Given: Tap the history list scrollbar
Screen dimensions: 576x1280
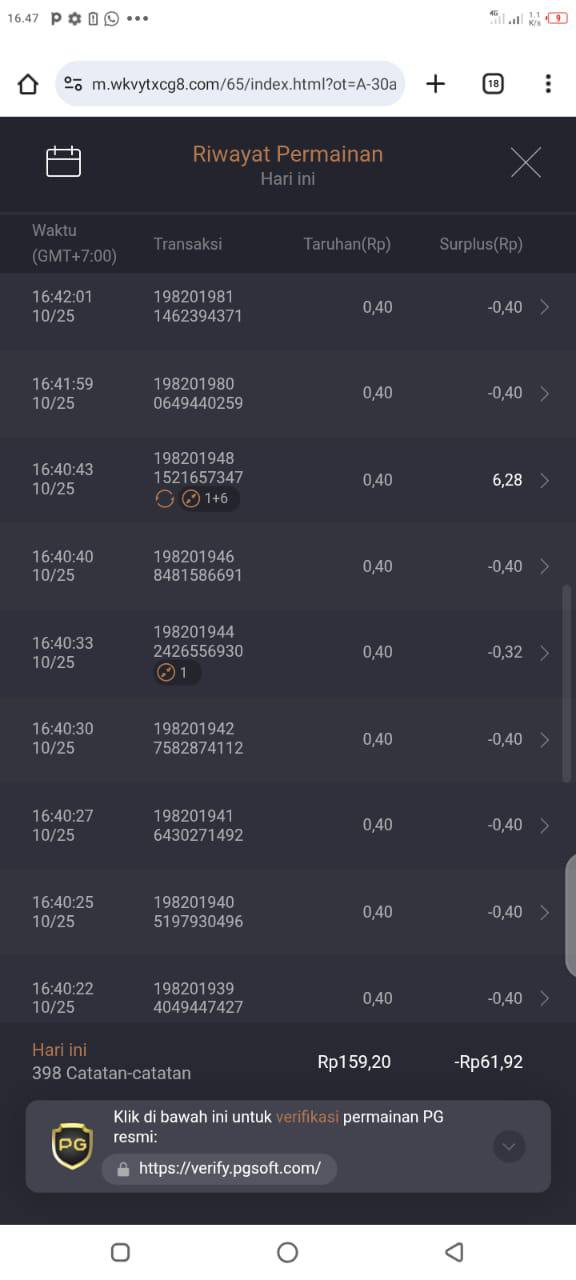Looking at the screenshot, I should tap(567, 684).
